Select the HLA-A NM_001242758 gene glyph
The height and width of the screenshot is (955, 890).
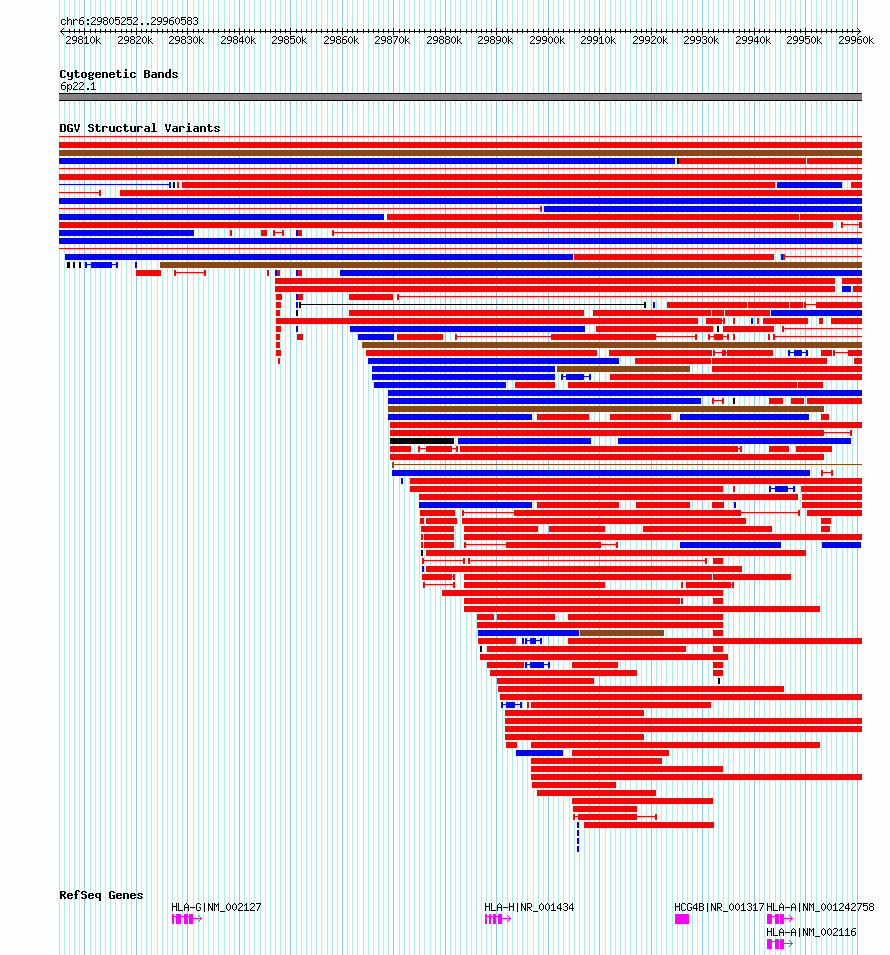pyautogui.click(x=780, y=918)
